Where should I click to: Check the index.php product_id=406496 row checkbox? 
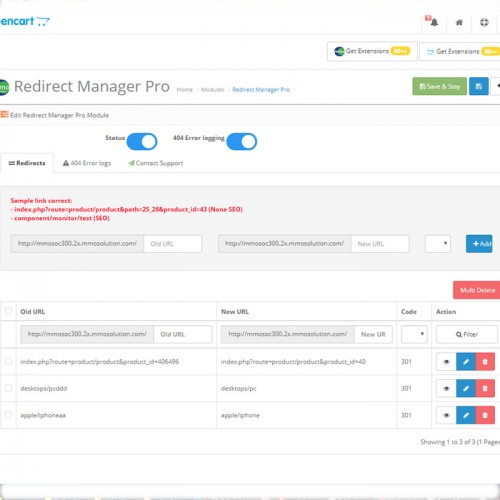8,361
